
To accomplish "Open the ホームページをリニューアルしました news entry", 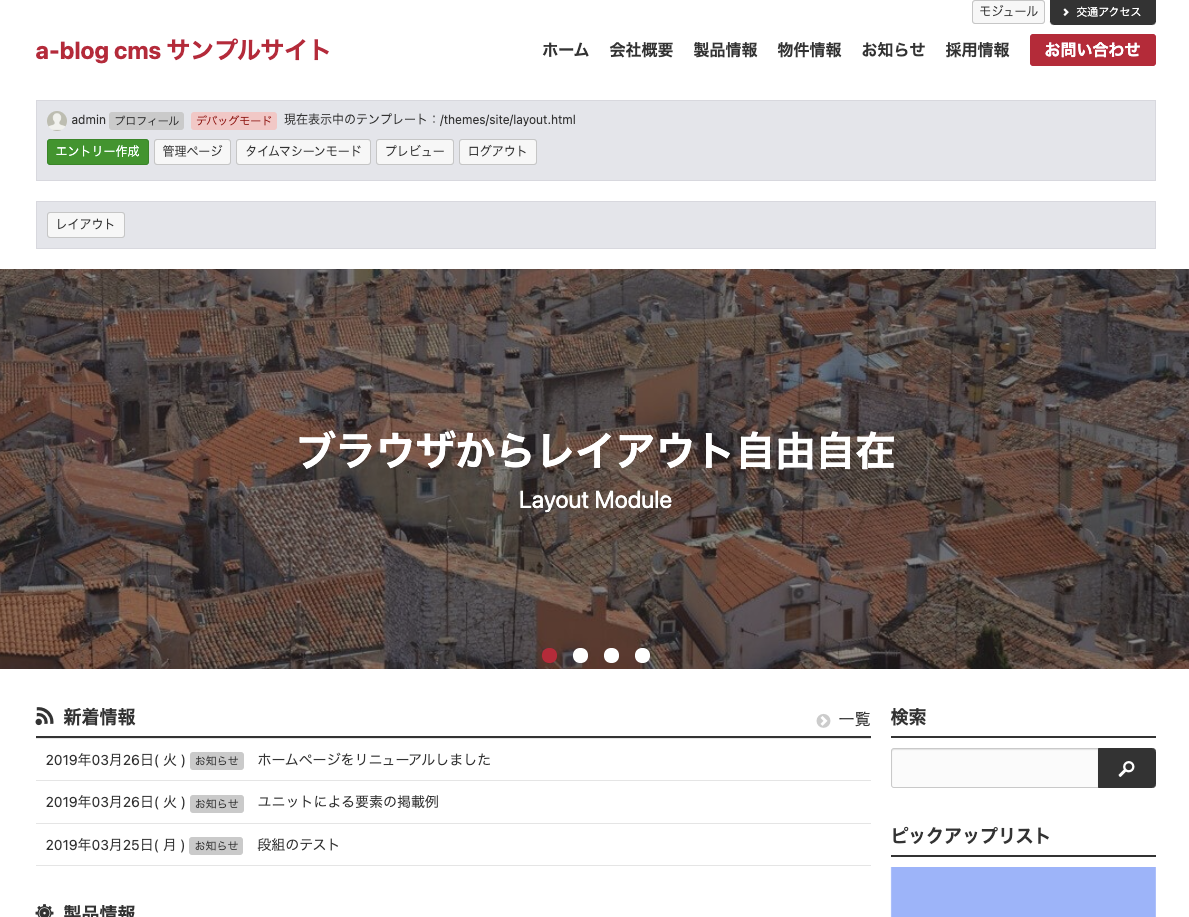I will [x=374, y=760].
